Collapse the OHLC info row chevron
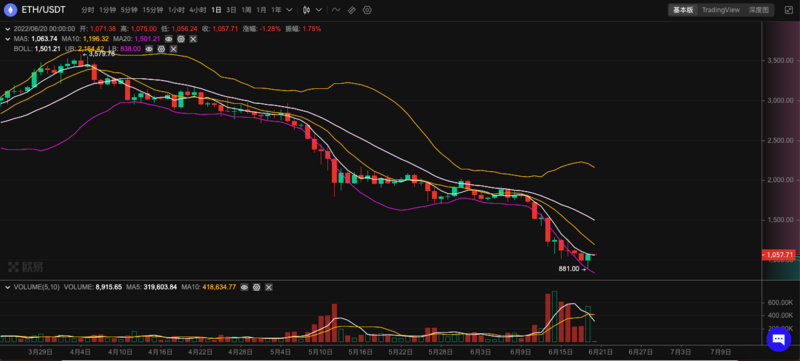Image resolution: width=800 pixels, height=361 pixels. click(x=7, y=29)
